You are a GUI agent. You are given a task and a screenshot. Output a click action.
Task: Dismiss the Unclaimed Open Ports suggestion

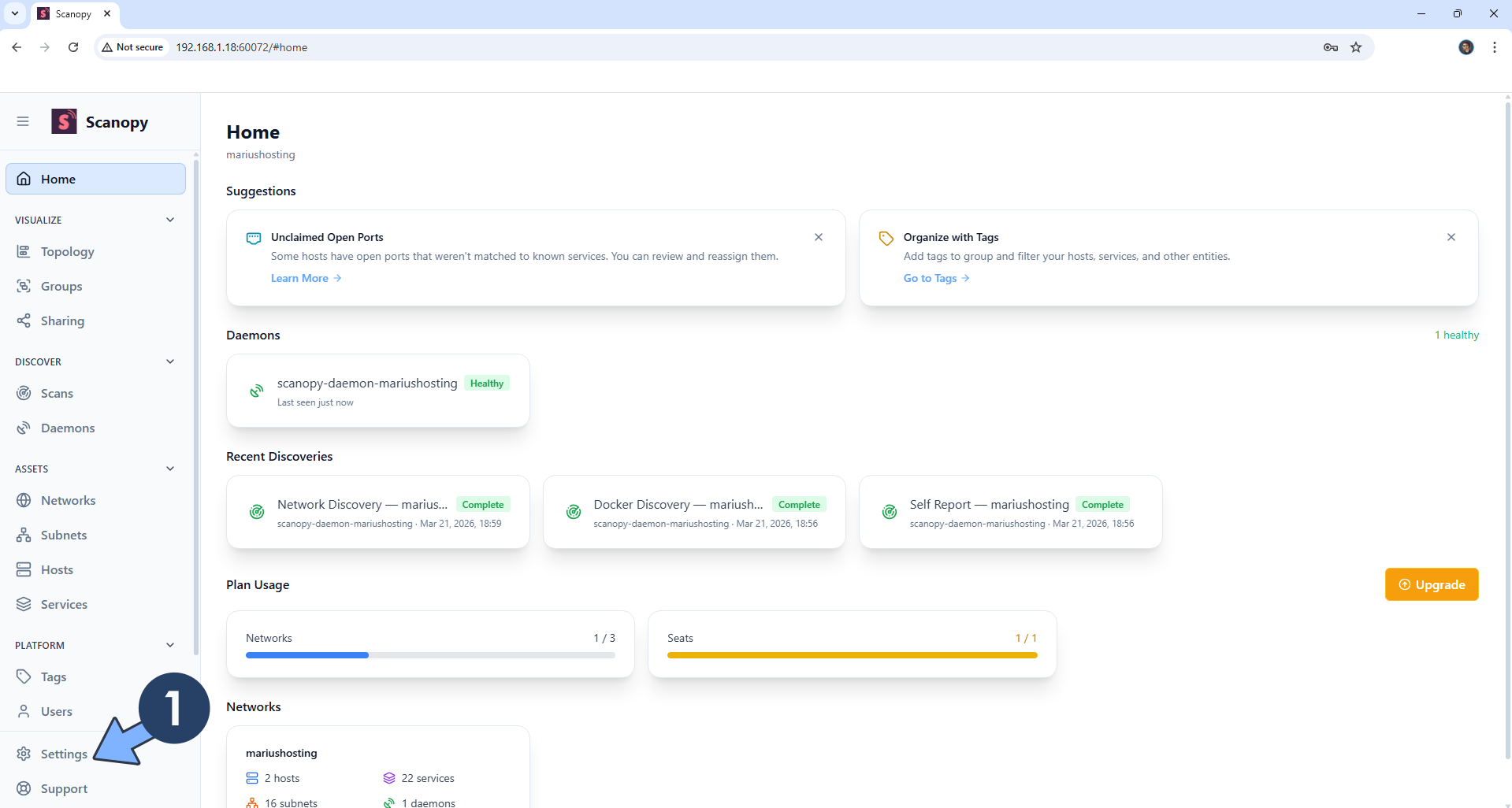[x=818, y=237]
